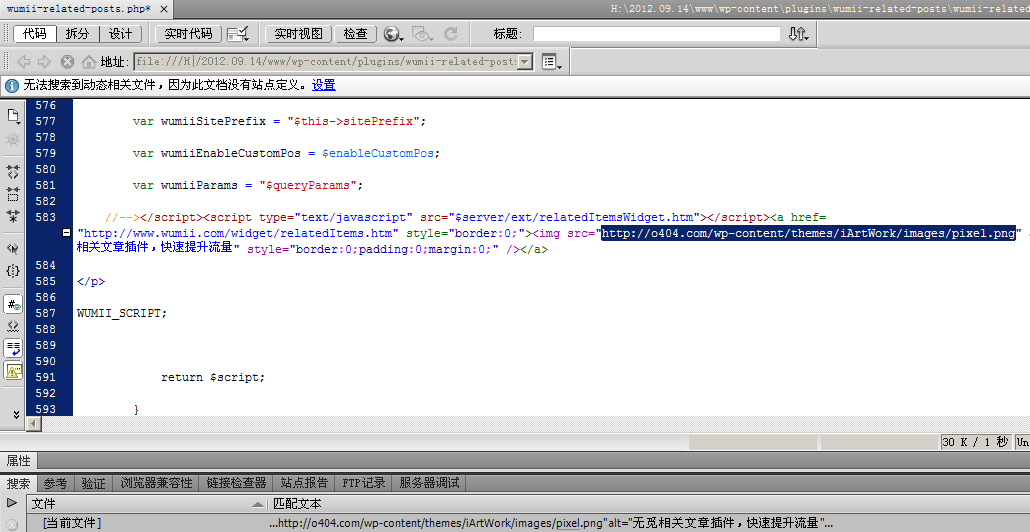The width and height of the screenshot is (1030, 532).
Task: Click 'WUMII_SCRIPT;' on line 587
Action: click(122, 313)
